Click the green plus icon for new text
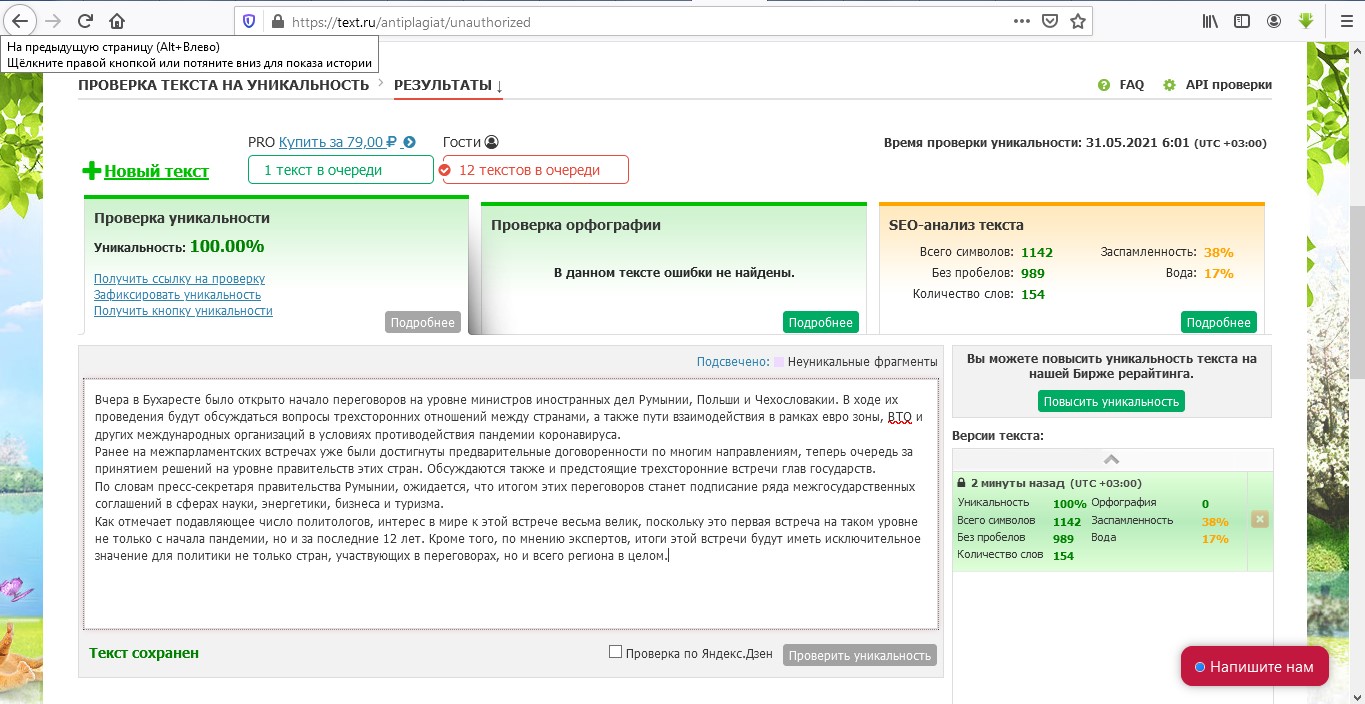The height and width of the screenshot is (704, 1365). tap(92, 171)
